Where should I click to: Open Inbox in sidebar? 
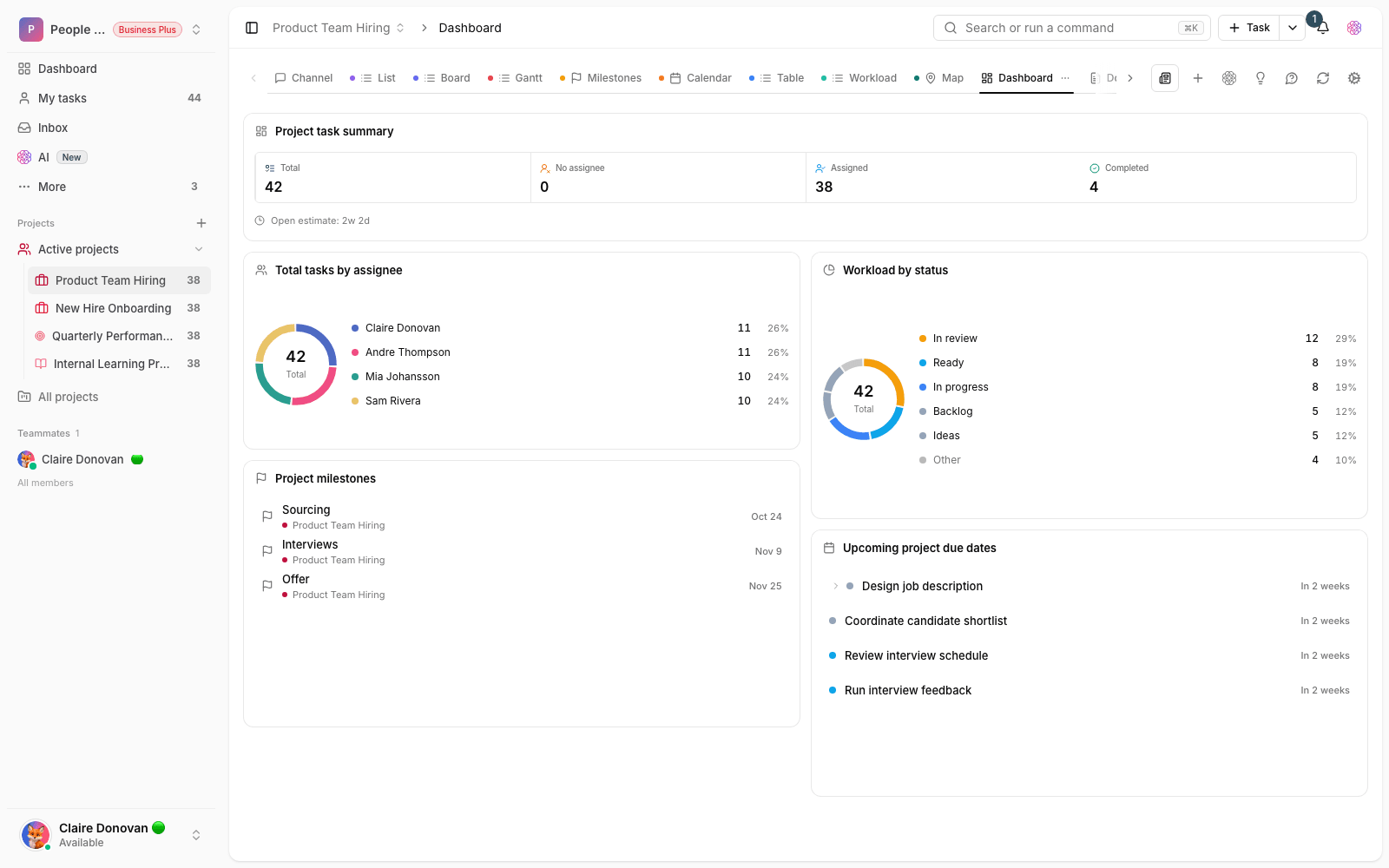pos(111,128)
